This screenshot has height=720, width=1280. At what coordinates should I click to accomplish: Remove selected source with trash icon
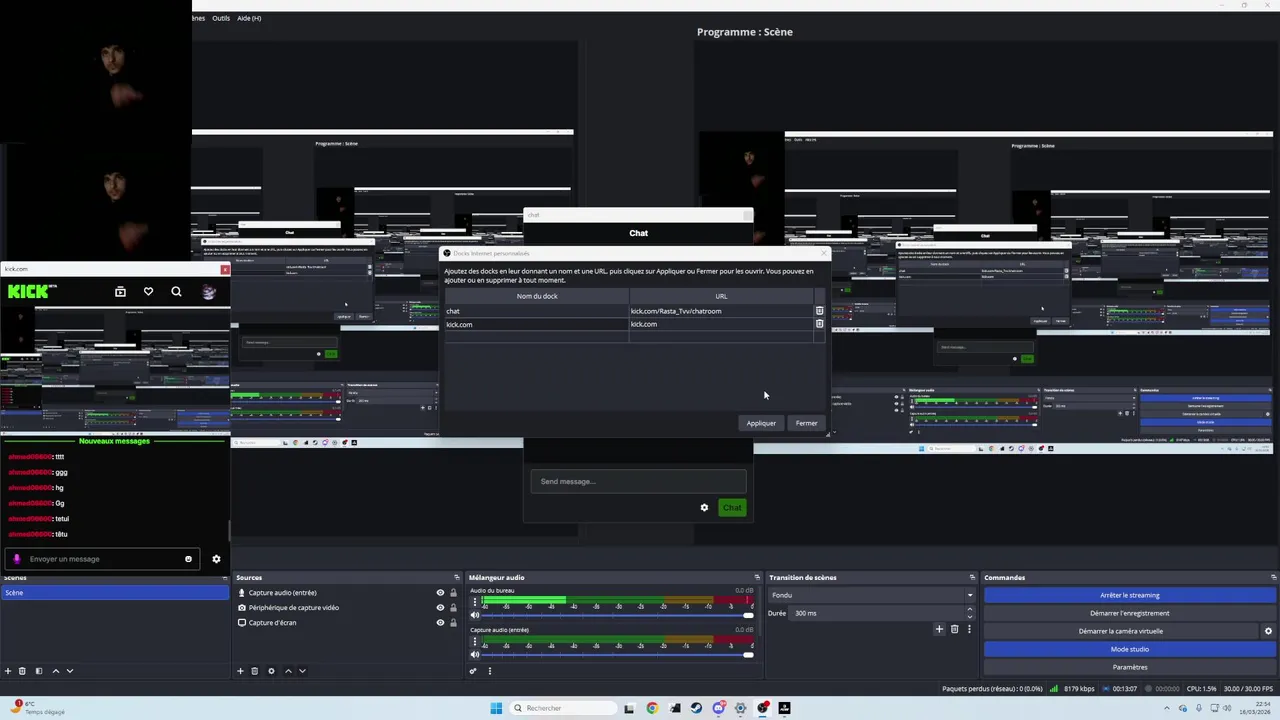254,671
